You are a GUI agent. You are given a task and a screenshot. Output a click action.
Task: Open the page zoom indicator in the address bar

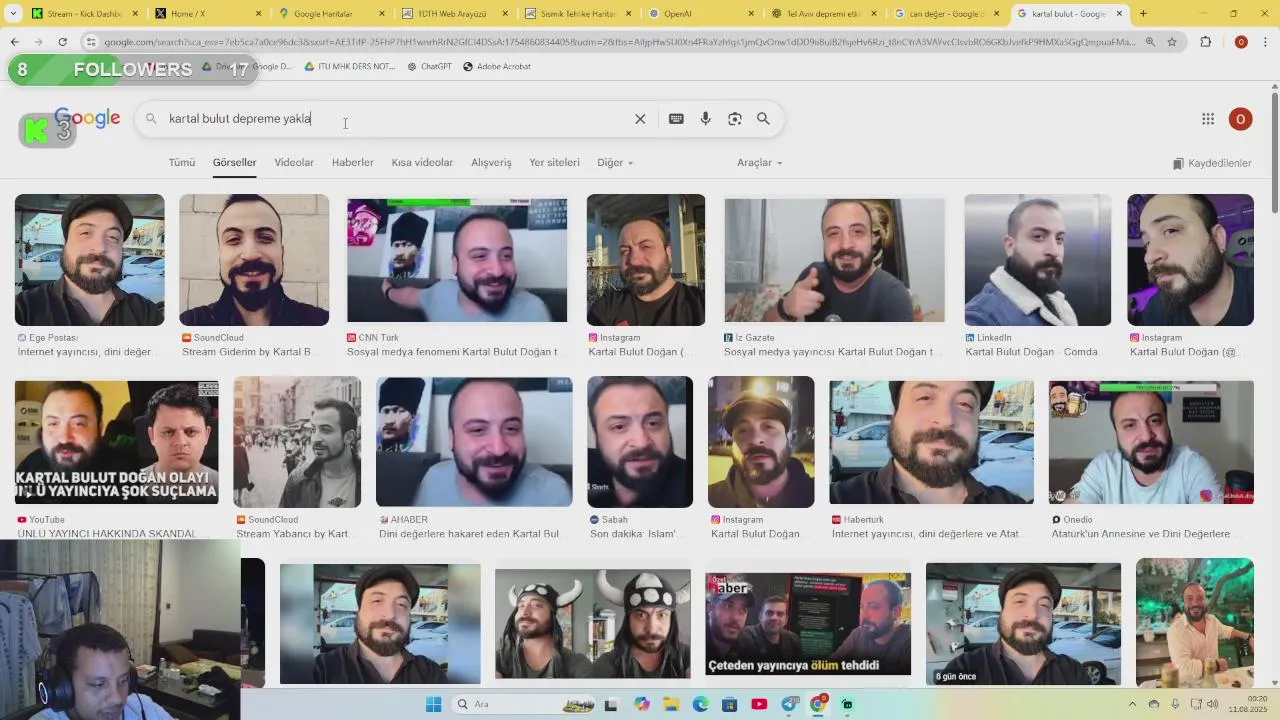[1150, 42]
